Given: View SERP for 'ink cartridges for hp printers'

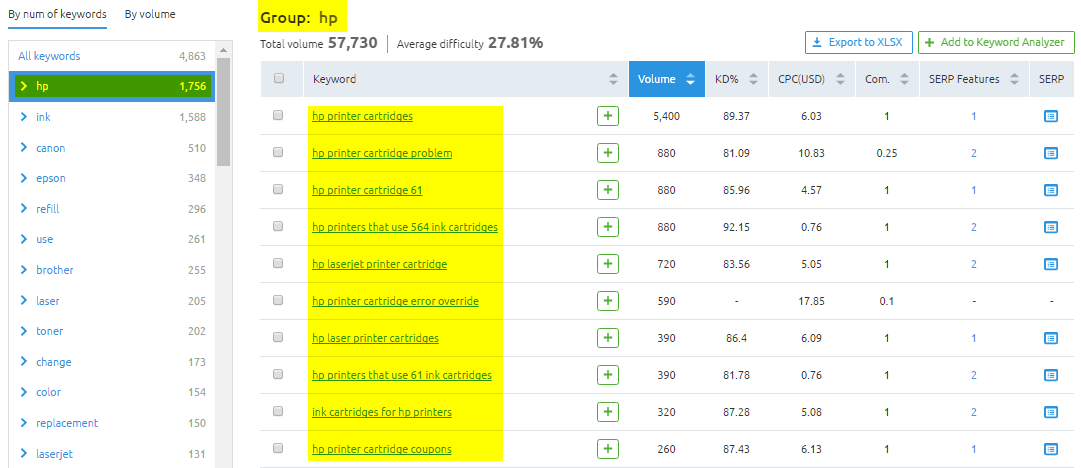Looking at the screenshot, I should click(x=1051, y=412).
